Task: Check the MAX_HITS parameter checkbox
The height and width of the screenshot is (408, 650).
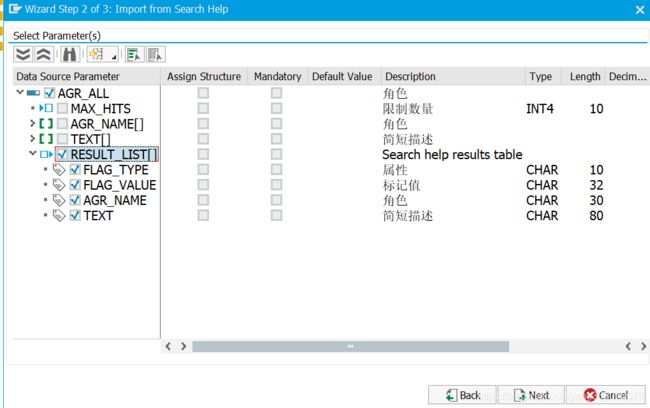Action: tap(62, 108)
